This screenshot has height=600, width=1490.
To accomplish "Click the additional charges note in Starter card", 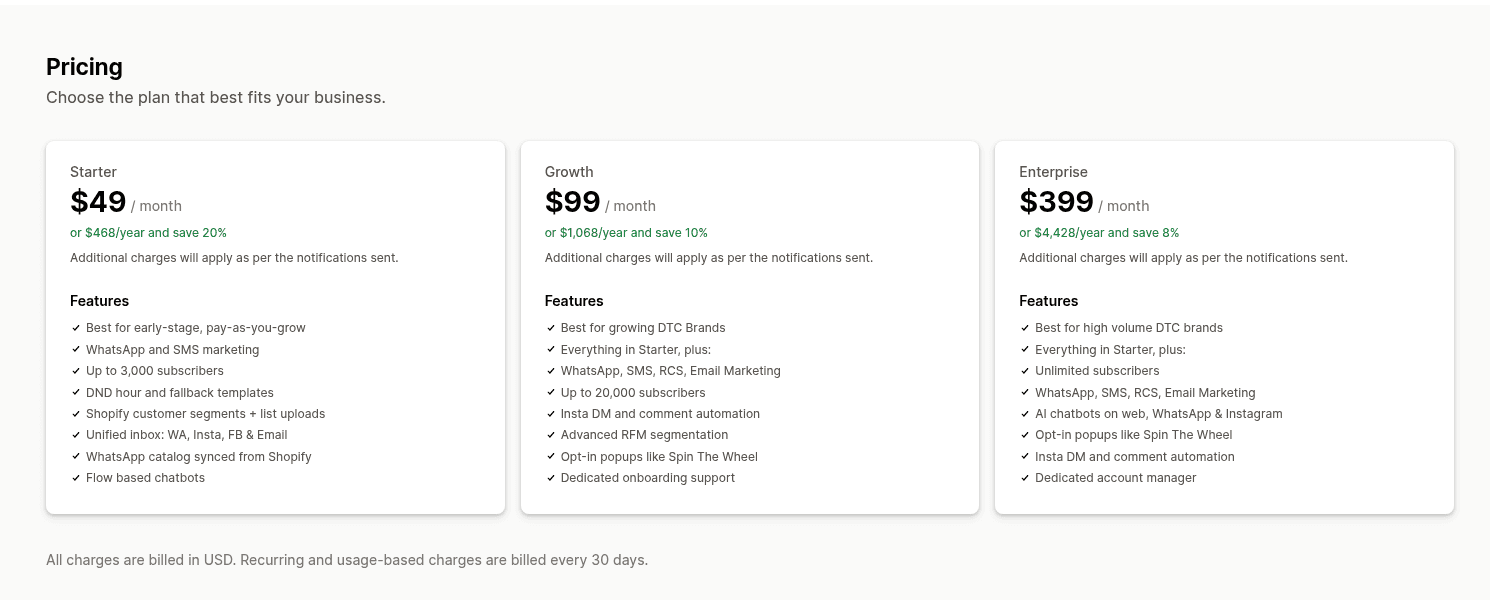I will coord(234,258).
